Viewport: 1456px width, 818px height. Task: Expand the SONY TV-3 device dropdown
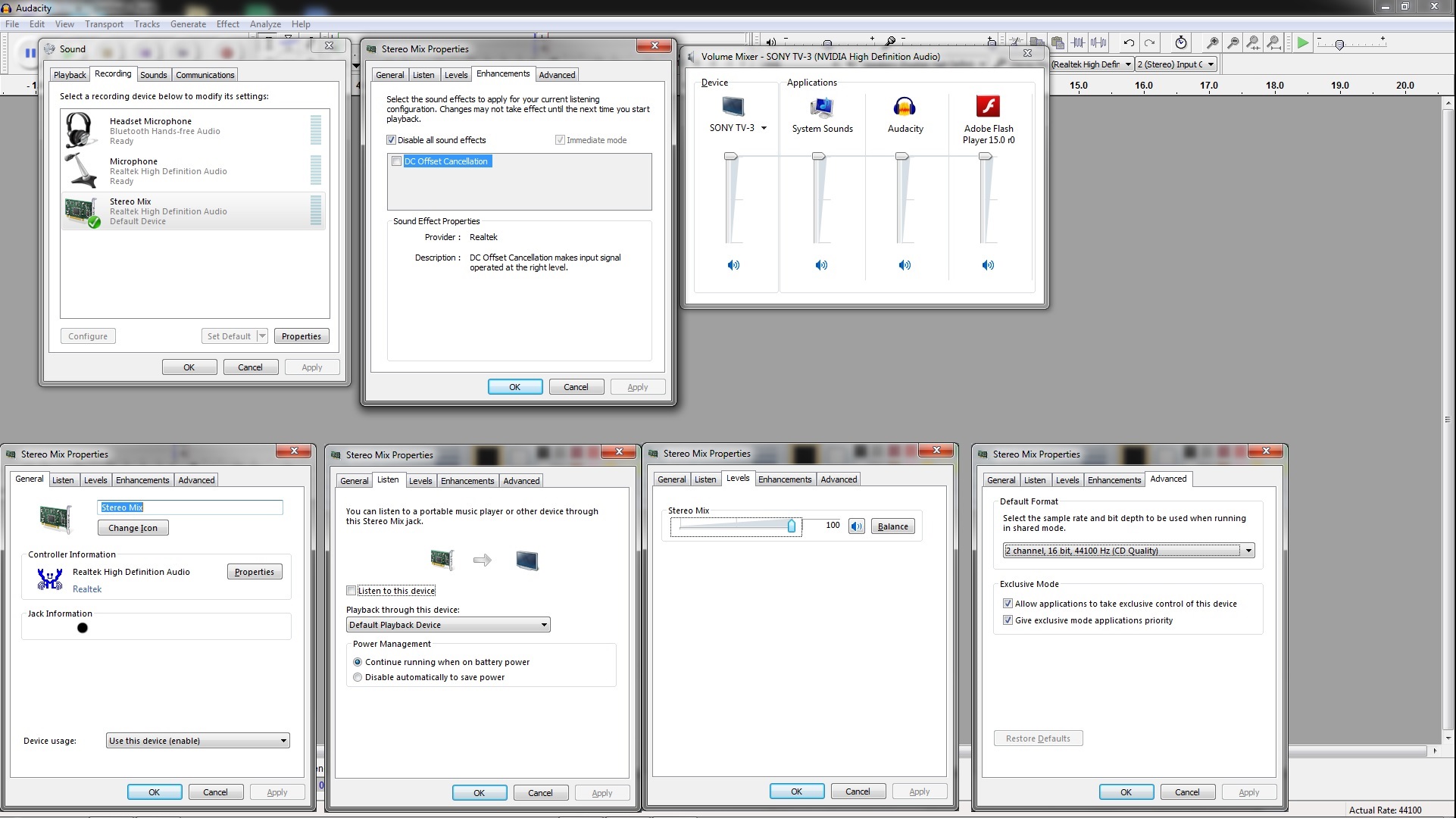pyautogui.click(x=764, y=128)
